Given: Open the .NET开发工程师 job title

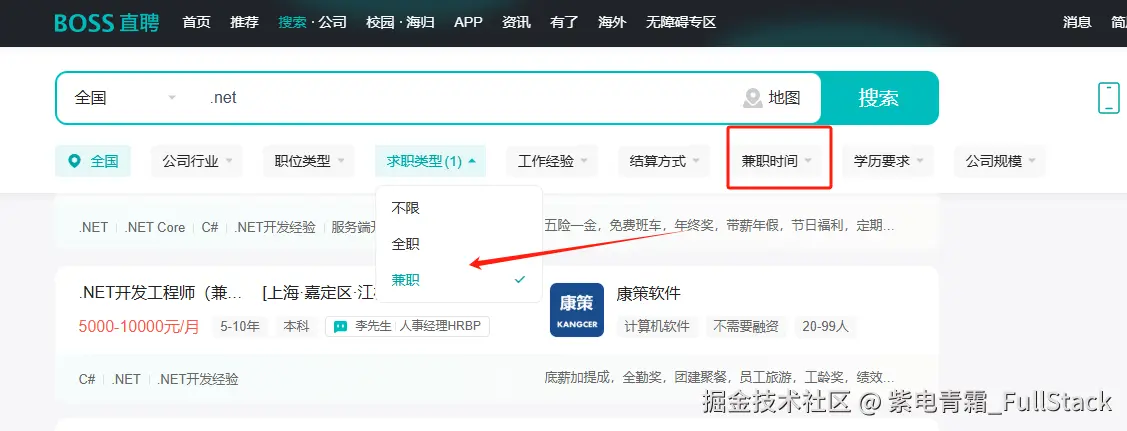Looking at the screenshot, I should point(162,293).
